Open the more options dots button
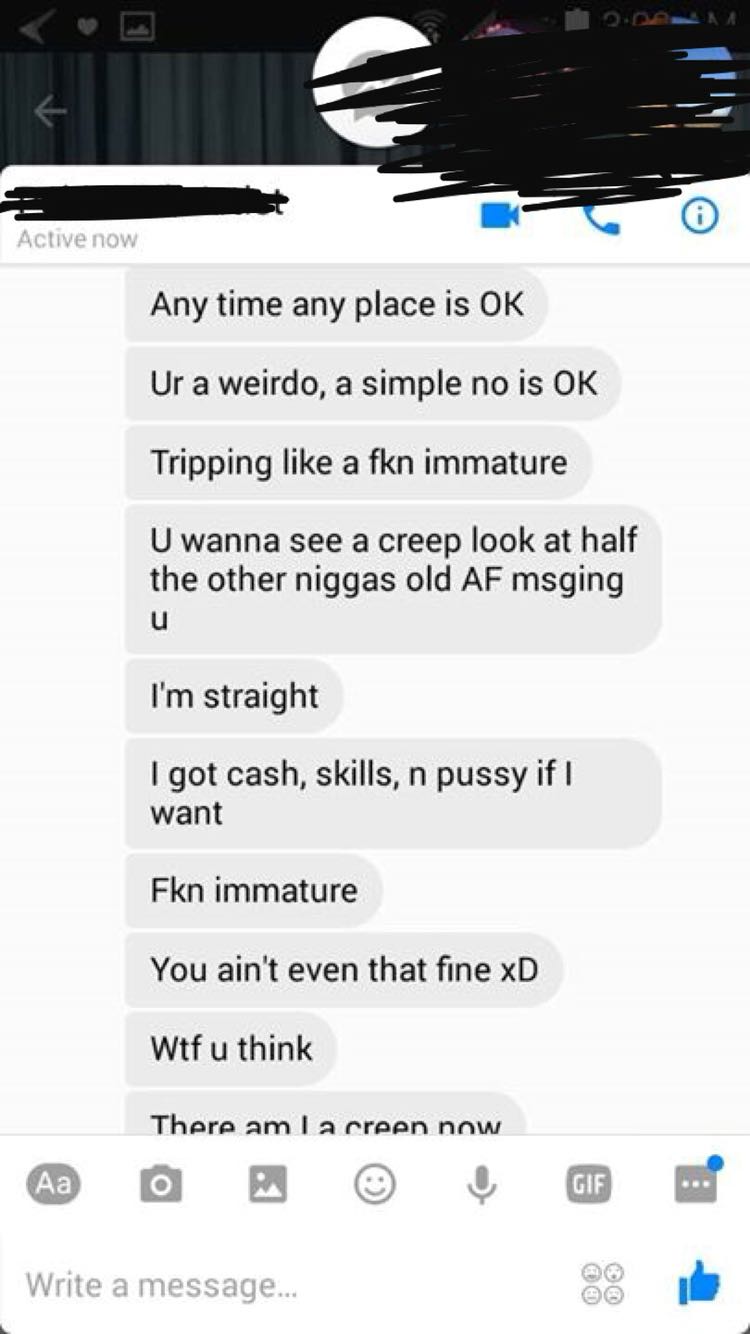 [696, 1182]
